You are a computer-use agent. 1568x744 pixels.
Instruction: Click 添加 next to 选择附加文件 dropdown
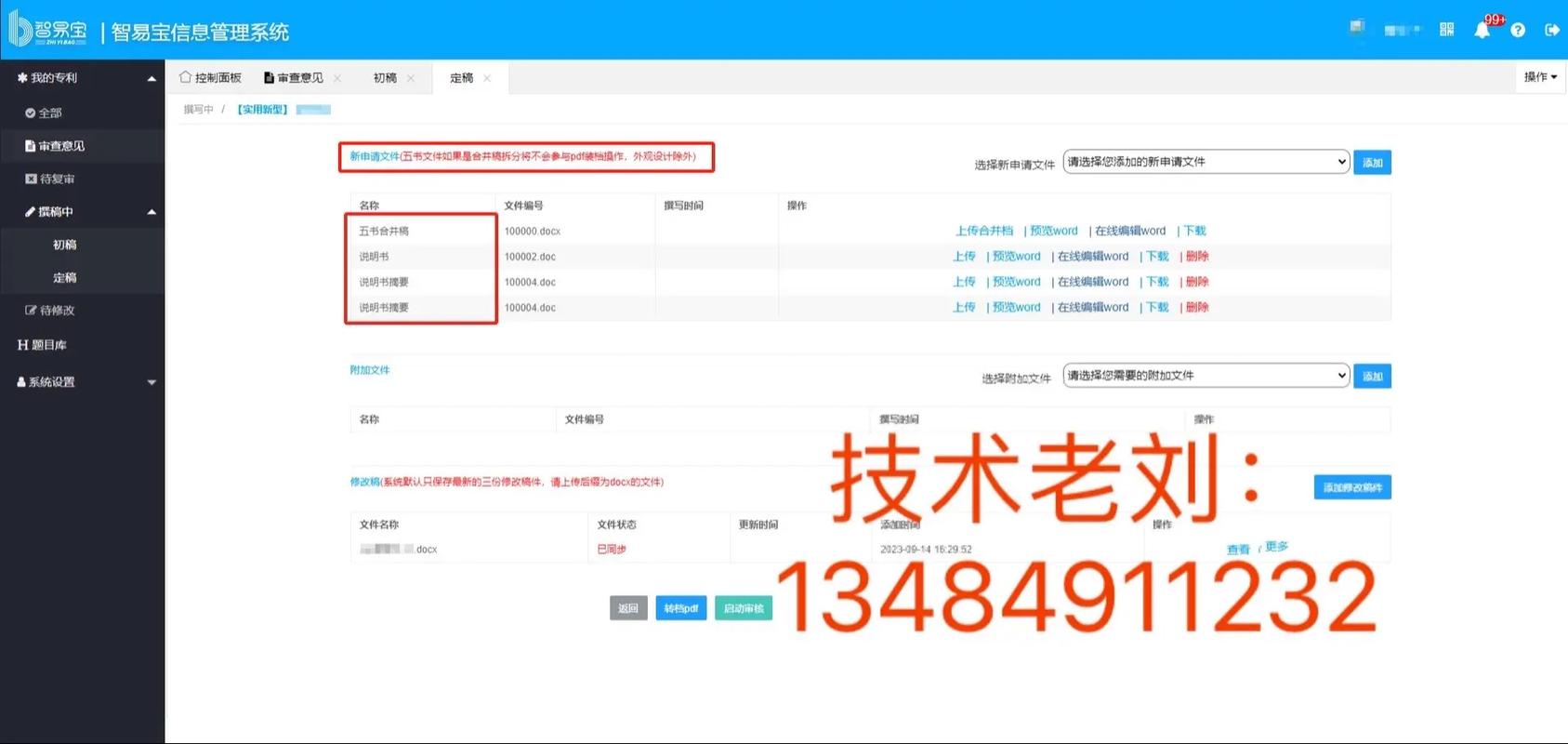[1372, 377]
